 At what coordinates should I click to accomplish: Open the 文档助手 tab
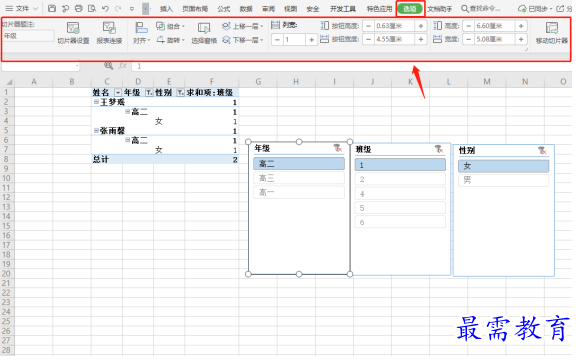point(440,9)
